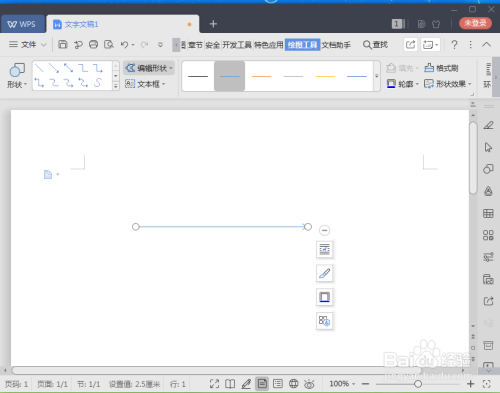
Task: Add a new document tab with plus
Action: (x=213, y=24)
